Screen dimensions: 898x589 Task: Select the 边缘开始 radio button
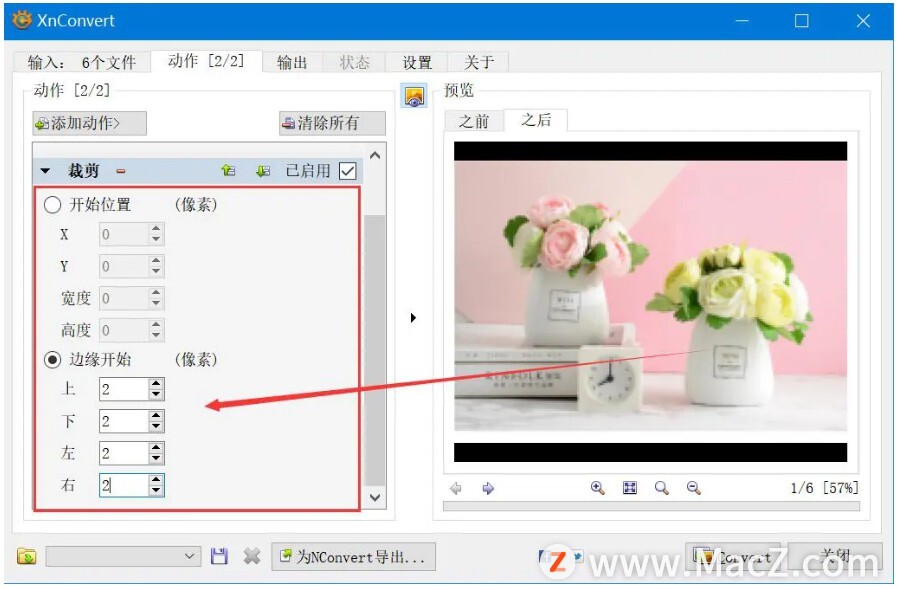point(52,360)
